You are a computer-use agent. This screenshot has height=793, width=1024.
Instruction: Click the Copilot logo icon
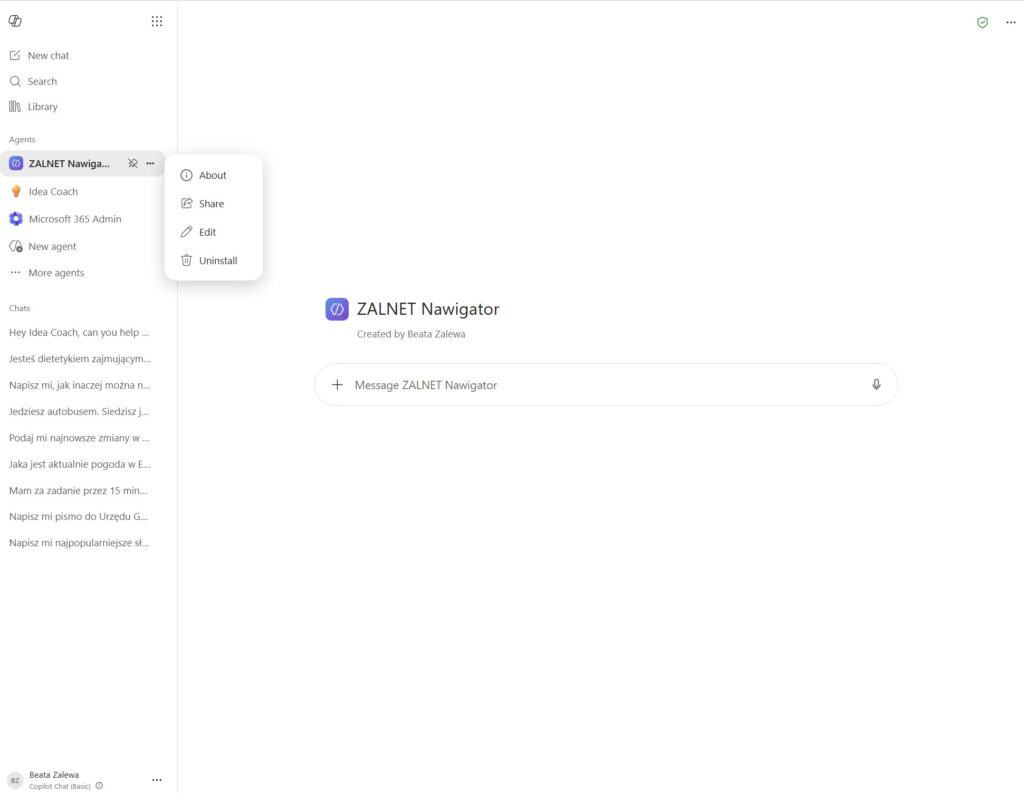tap(15, 21)
